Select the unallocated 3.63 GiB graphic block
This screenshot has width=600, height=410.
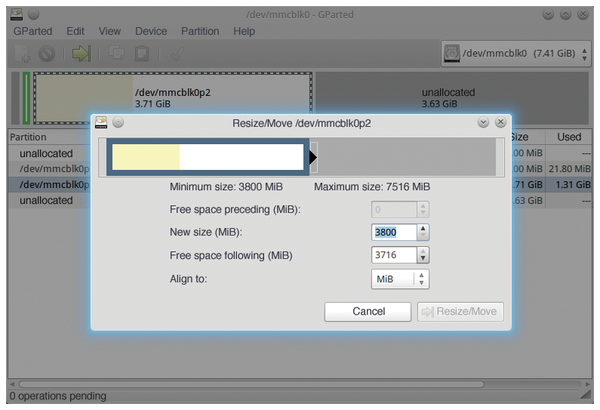(x=452, y=98)
